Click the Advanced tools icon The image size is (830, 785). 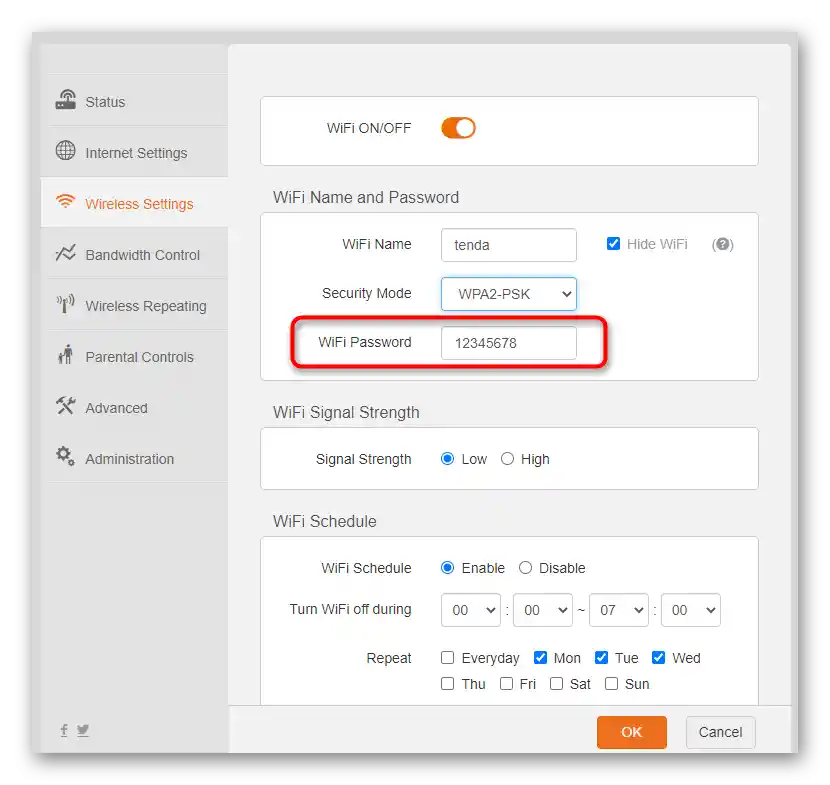coord(66,406)
